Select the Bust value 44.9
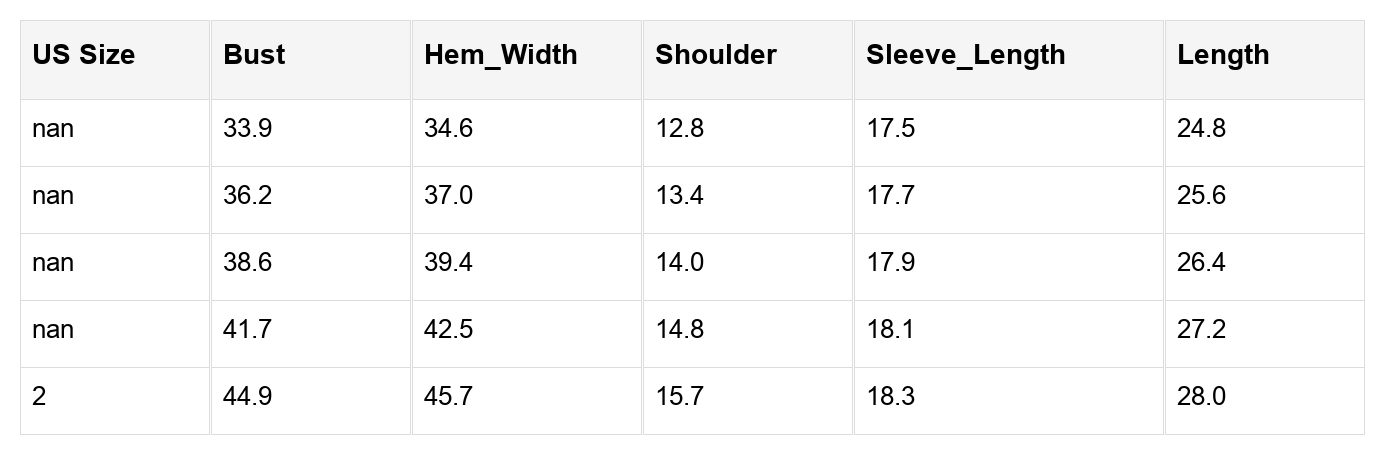Screen dimensions: 1384x454 point(248,397)
